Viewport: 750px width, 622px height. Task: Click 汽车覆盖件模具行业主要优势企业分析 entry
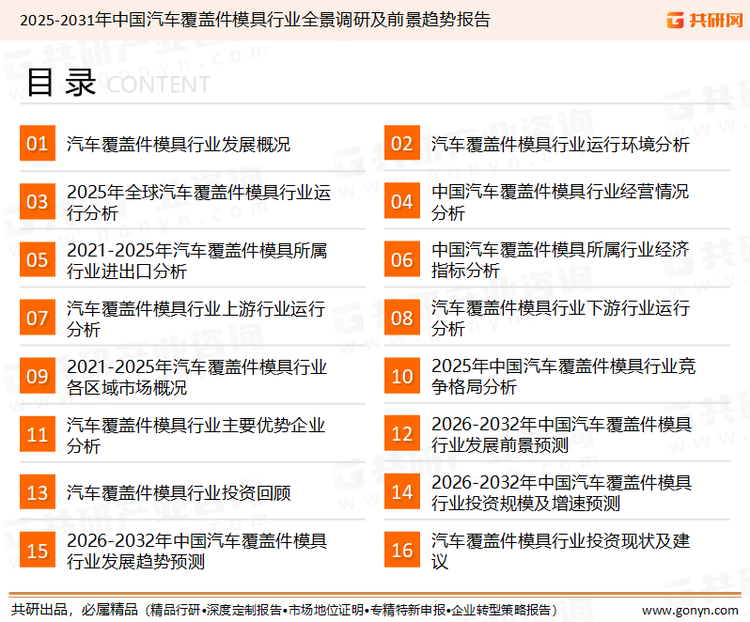[196, 435]
